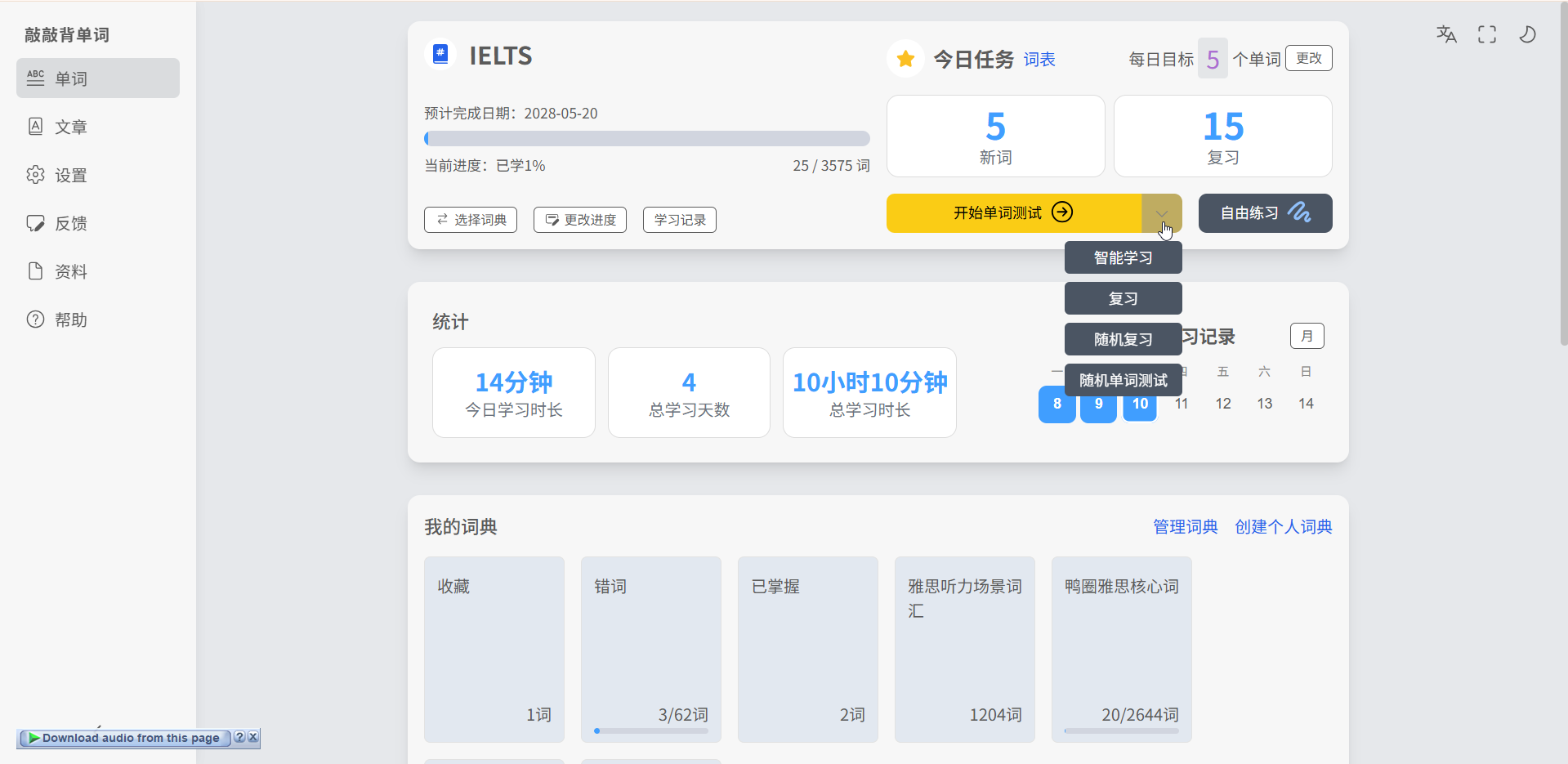Open the 已掌握 dictionary card
Viewport: 1568px width, 764px height.
pos(808,650)
